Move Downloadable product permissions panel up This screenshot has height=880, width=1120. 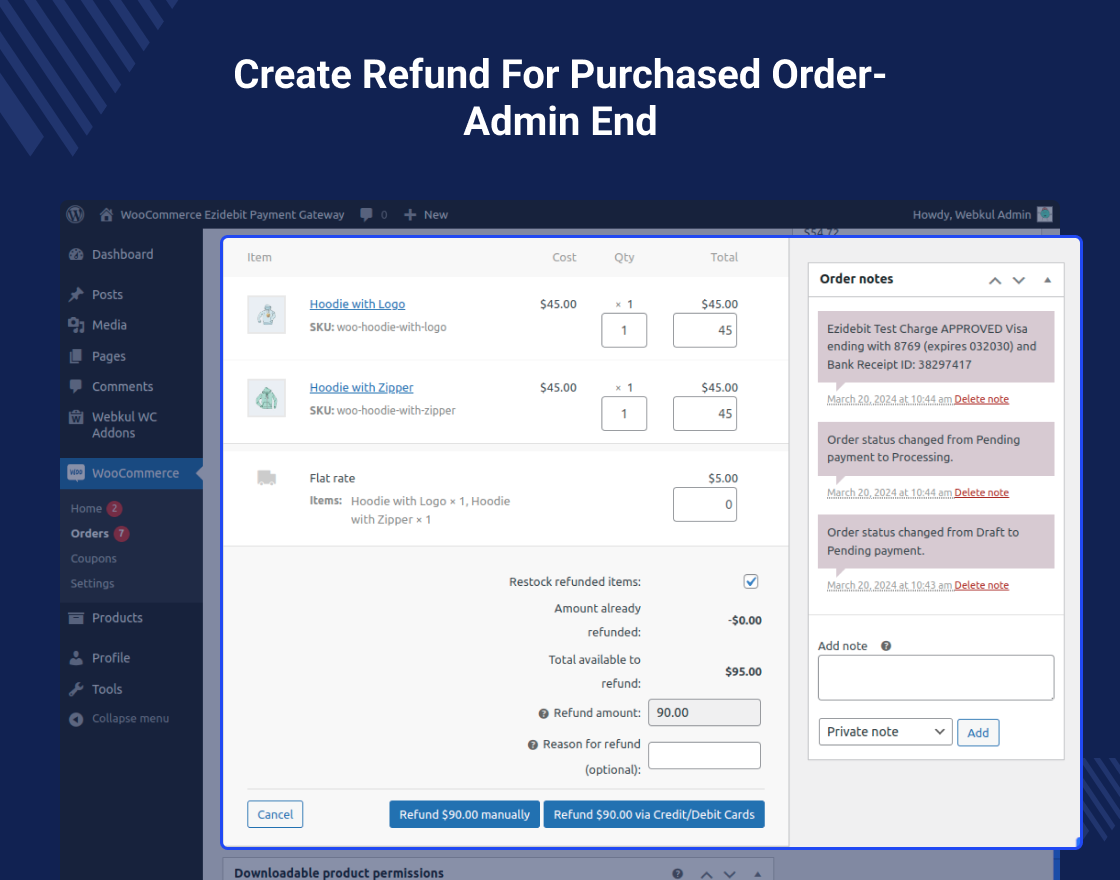click(x=706, y=874)
